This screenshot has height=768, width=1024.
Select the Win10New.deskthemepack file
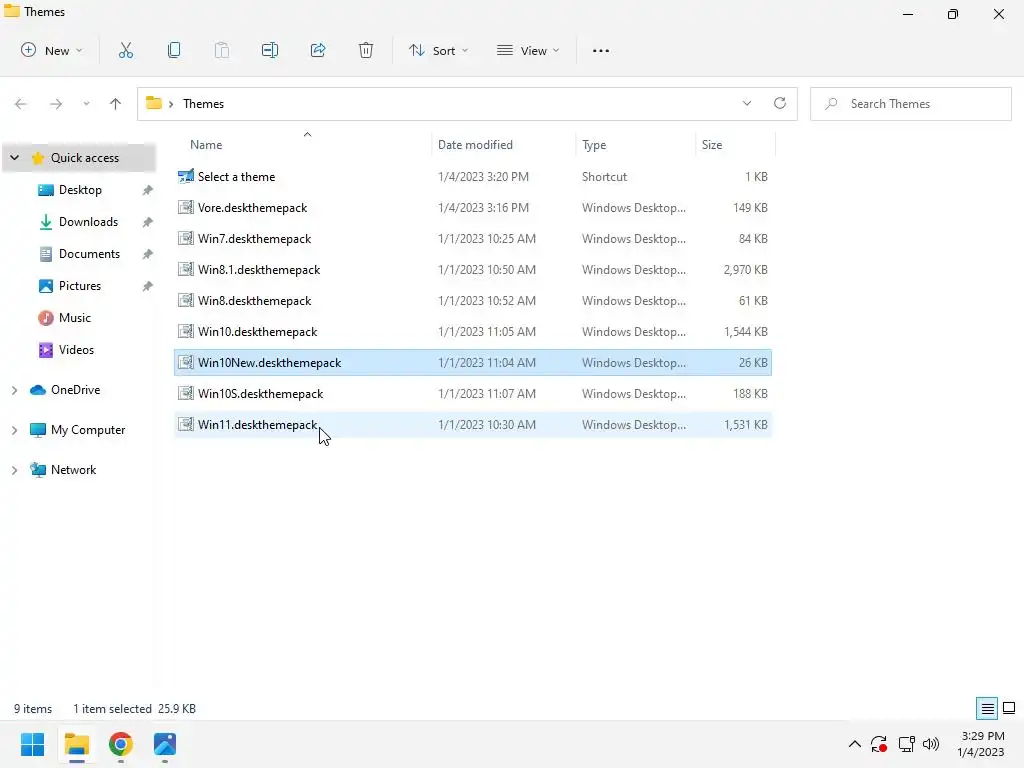click(x=473, y=362)
